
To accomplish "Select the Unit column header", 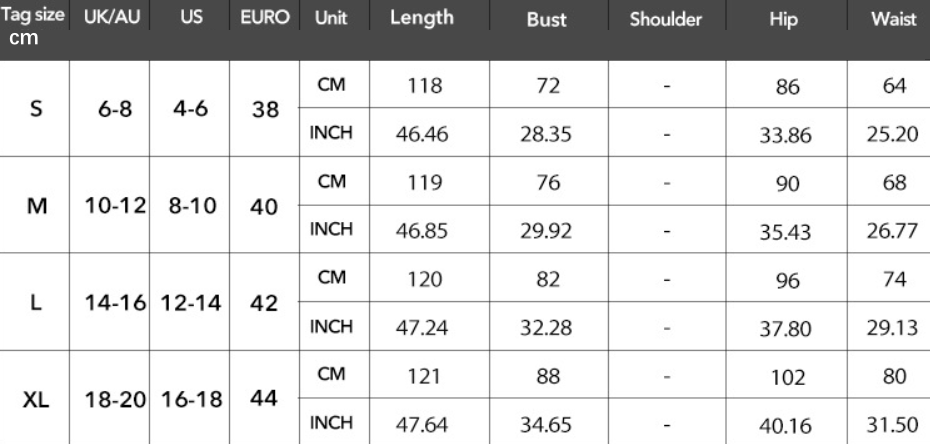I will click(x=330, y=18).
